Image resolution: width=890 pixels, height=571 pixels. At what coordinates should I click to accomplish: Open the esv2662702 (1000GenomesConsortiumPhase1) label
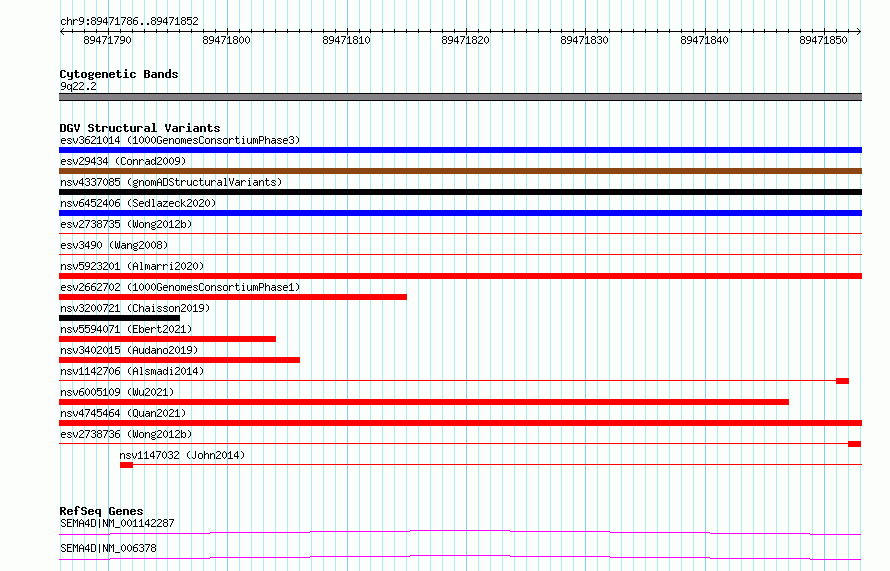tap(180, 287)
